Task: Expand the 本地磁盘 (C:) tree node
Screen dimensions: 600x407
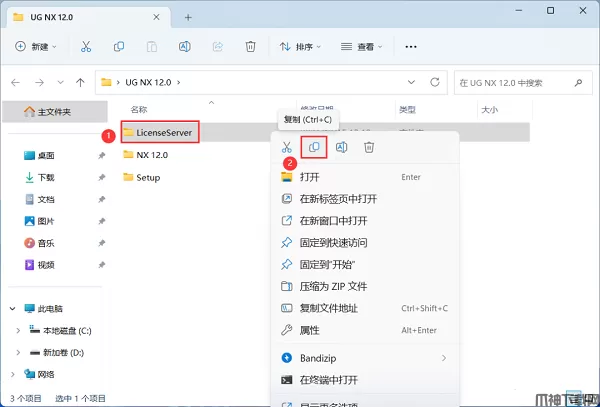Action: pos(18,330)
